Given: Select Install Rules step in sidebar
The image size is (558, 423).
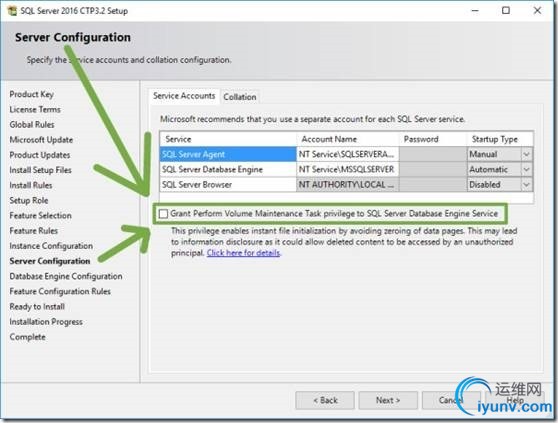Looking at the screenshot, I should [x=31, y=185].
